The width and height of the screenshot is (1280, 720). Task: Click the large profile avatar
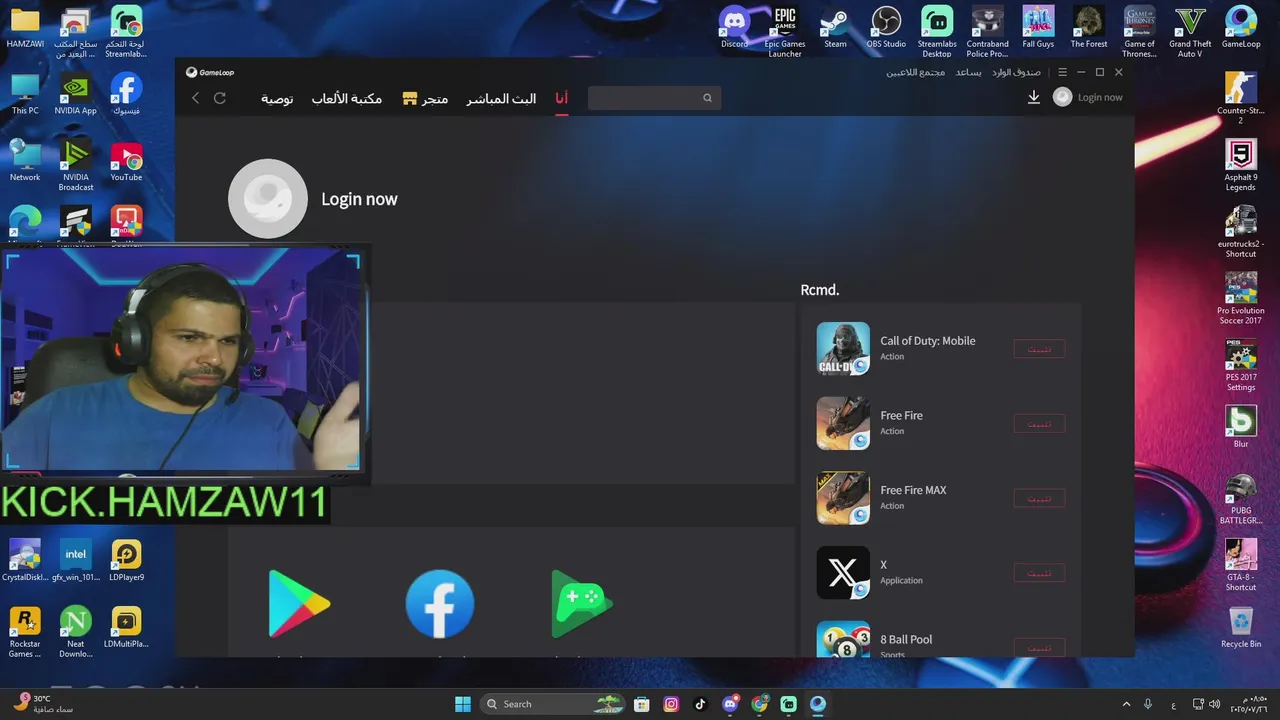(268, 198)
